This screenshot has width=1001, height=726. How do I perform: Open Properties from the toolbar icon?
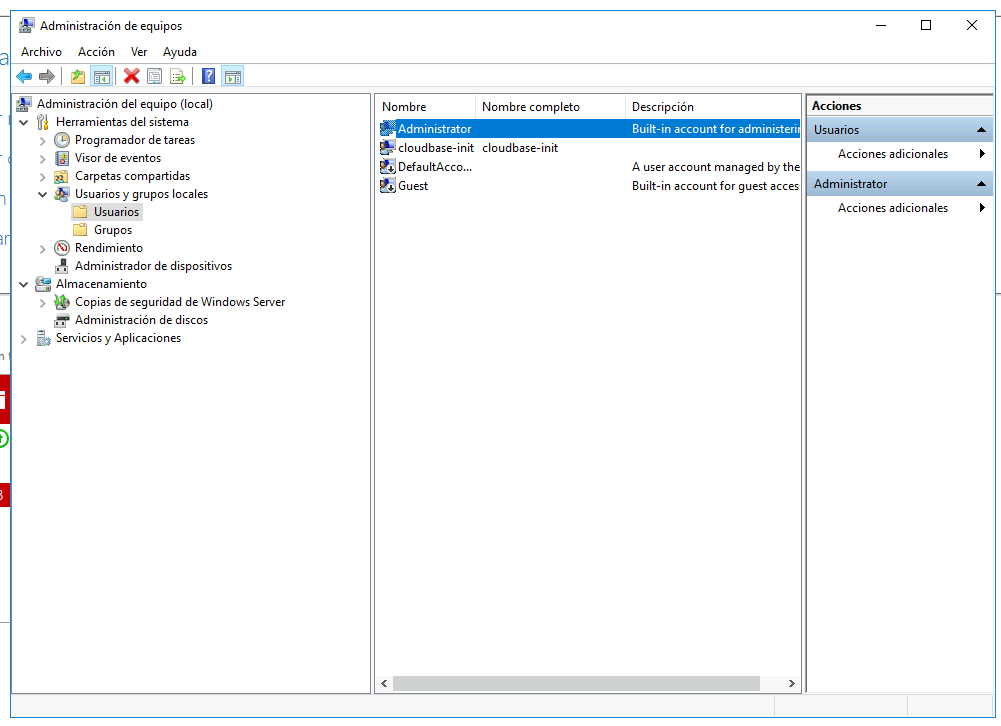[154, 77]
